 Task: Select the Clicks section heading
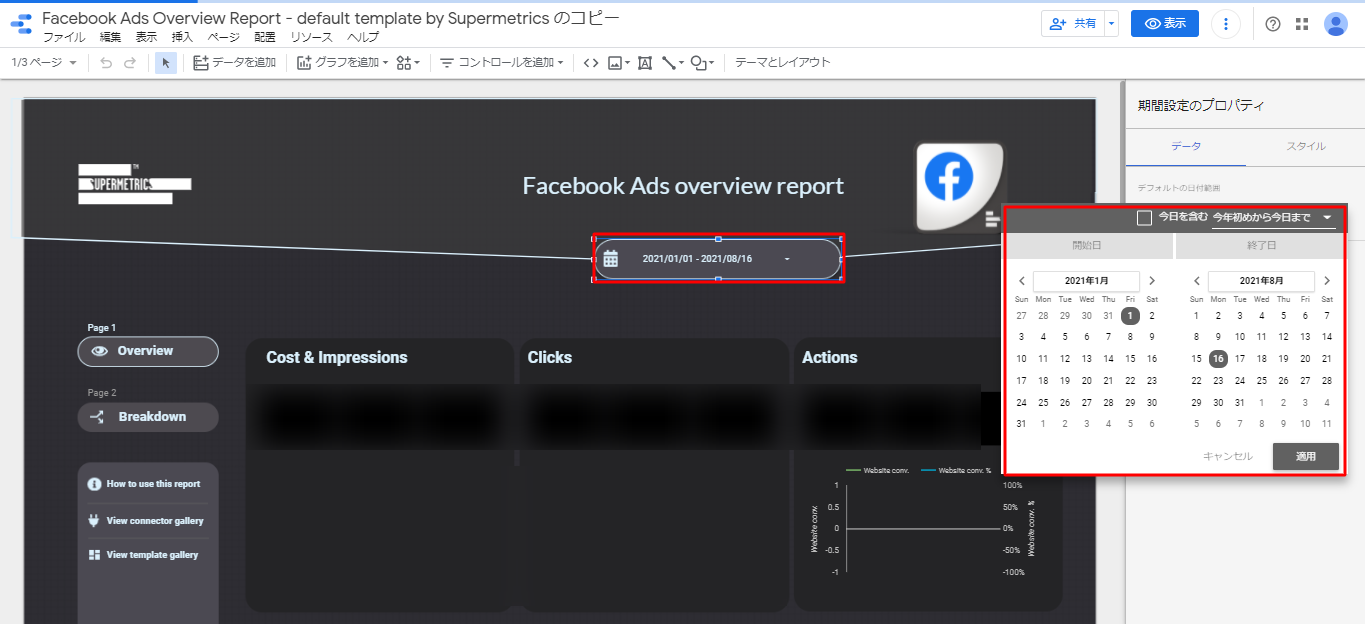pyautogui.click(x=550, y=357)
